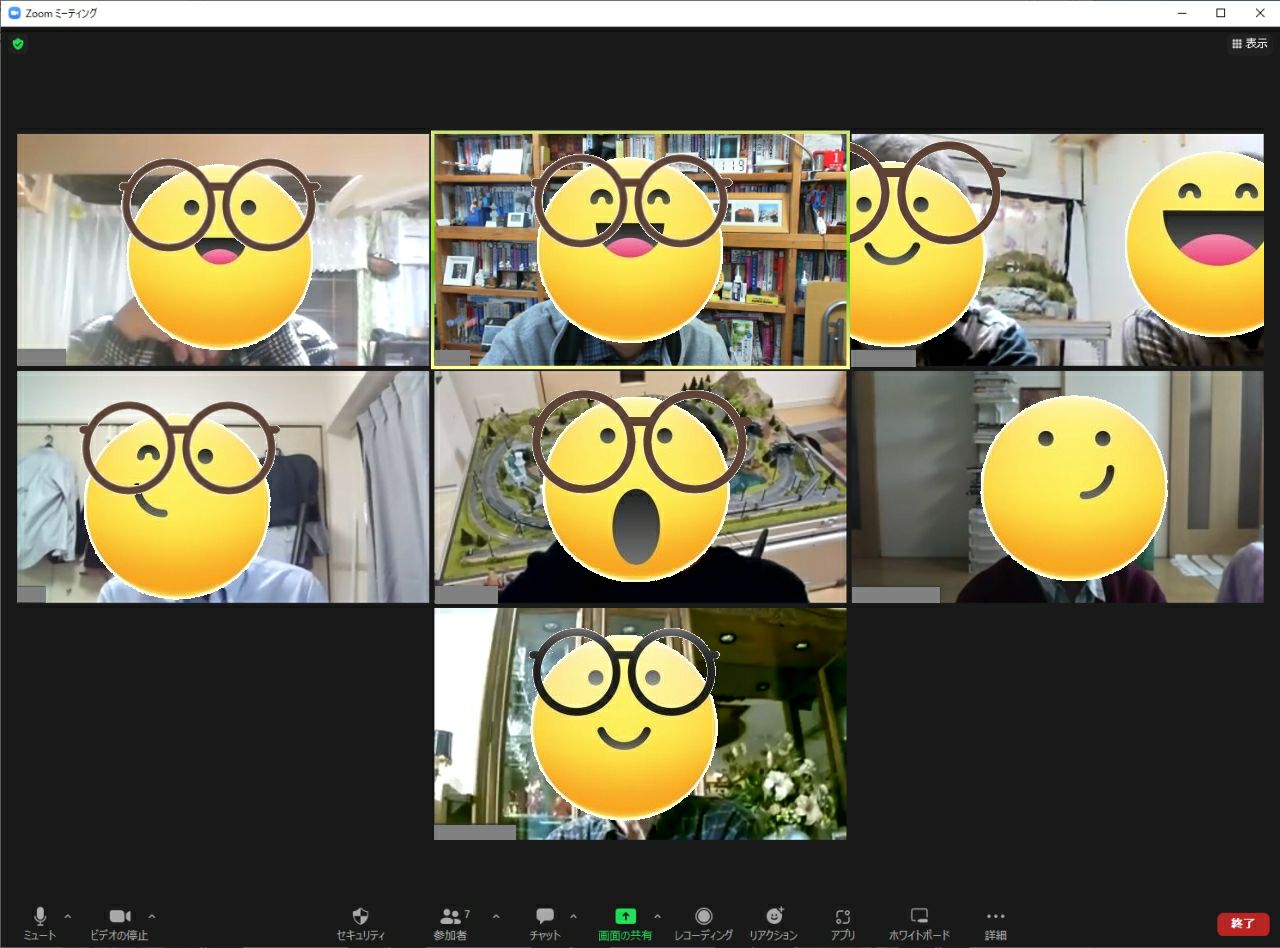Maximize the Zoom meeting window
The height and width of the screenshot is (948, 1280).
[x=1221, y=13]
